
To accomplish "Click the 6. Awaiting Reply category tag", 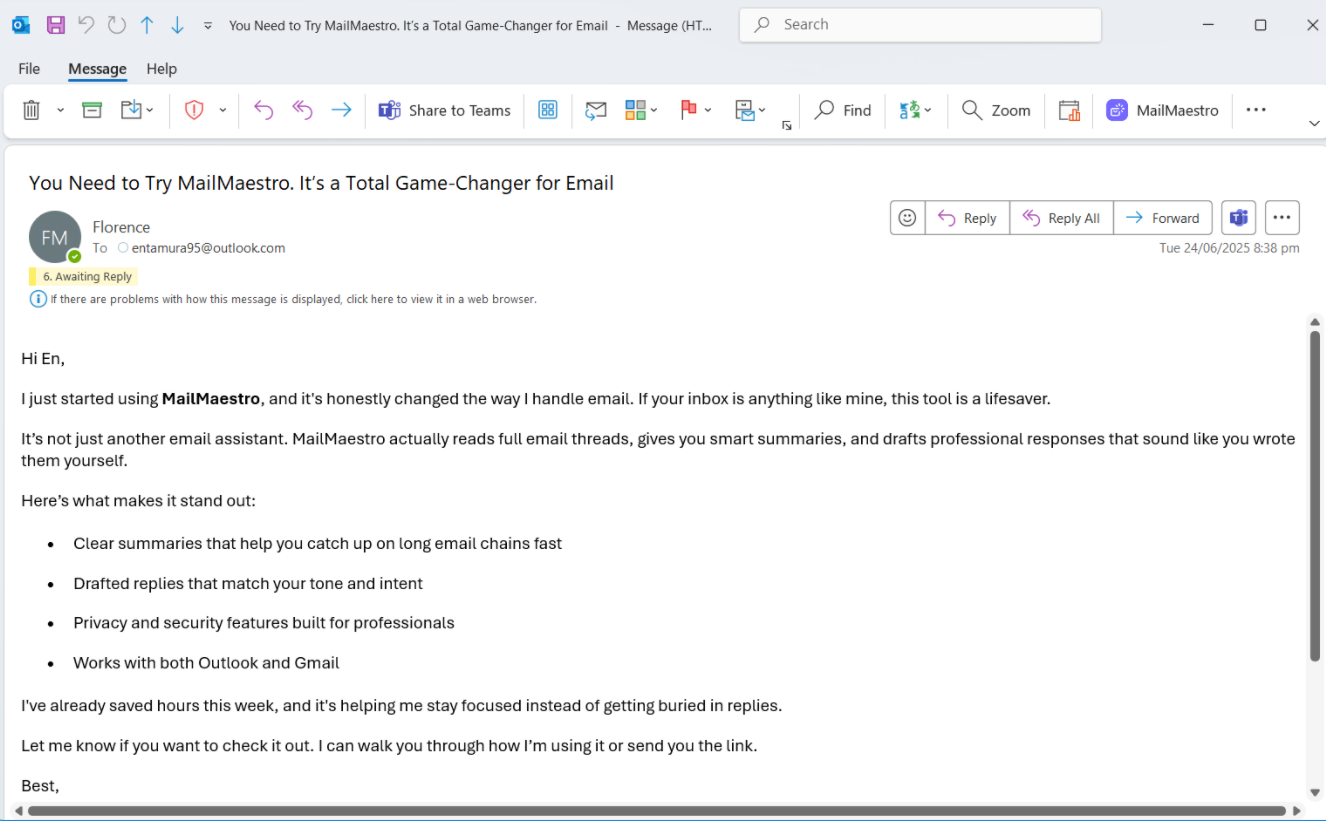I will pos(83,277).
